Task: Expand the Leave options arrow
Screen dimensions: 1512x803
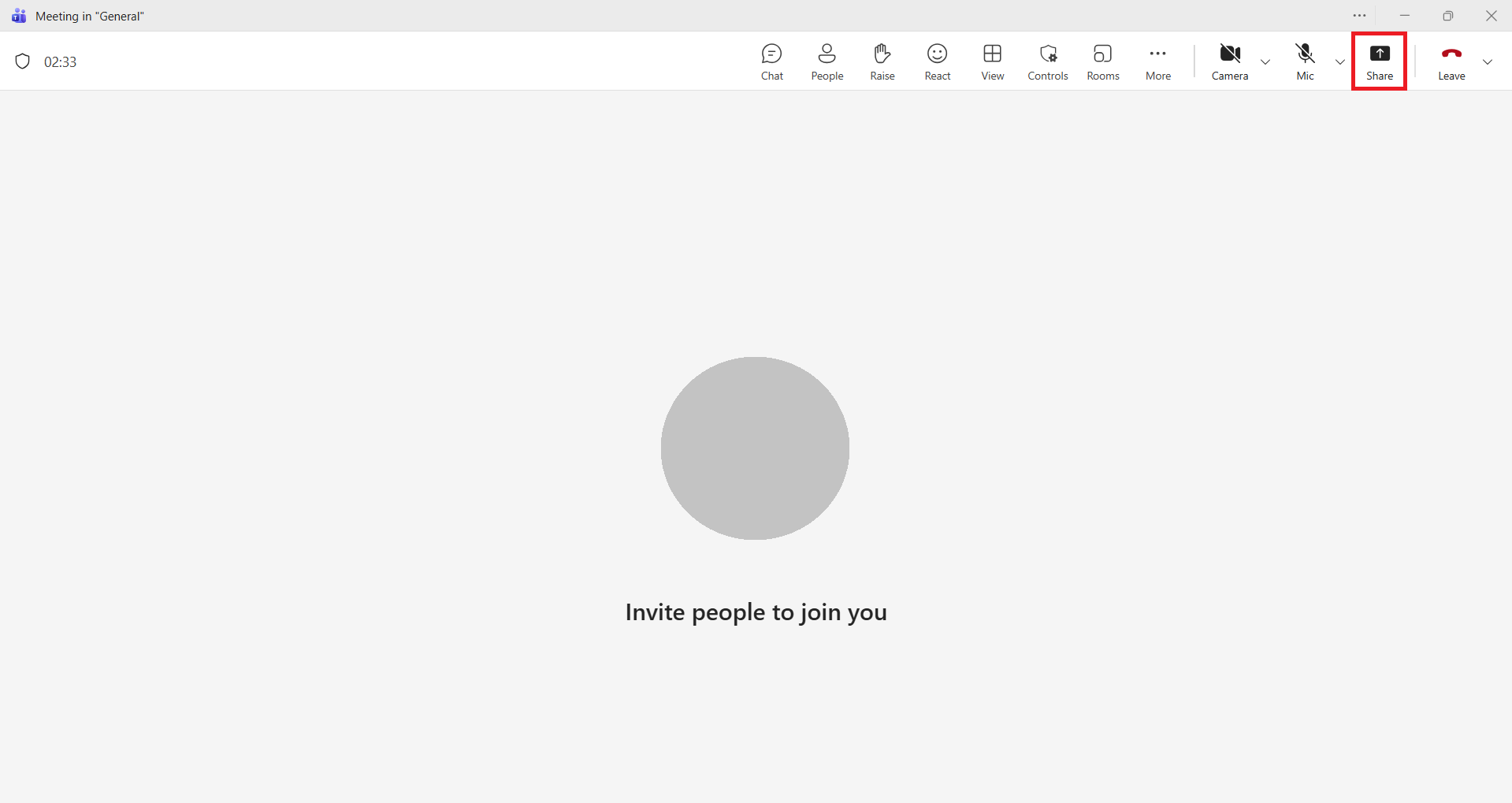Action: (x=1488, y=62)
